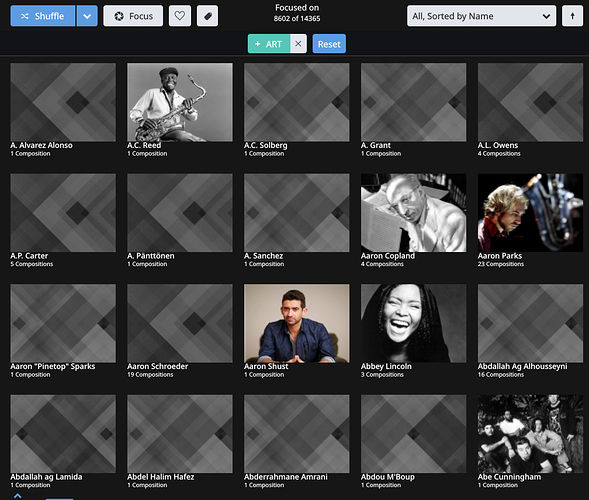The height and width of the screenshot is (500, 589).
Task: Click the A.P. Carter name link
Action: click(29, 256)
